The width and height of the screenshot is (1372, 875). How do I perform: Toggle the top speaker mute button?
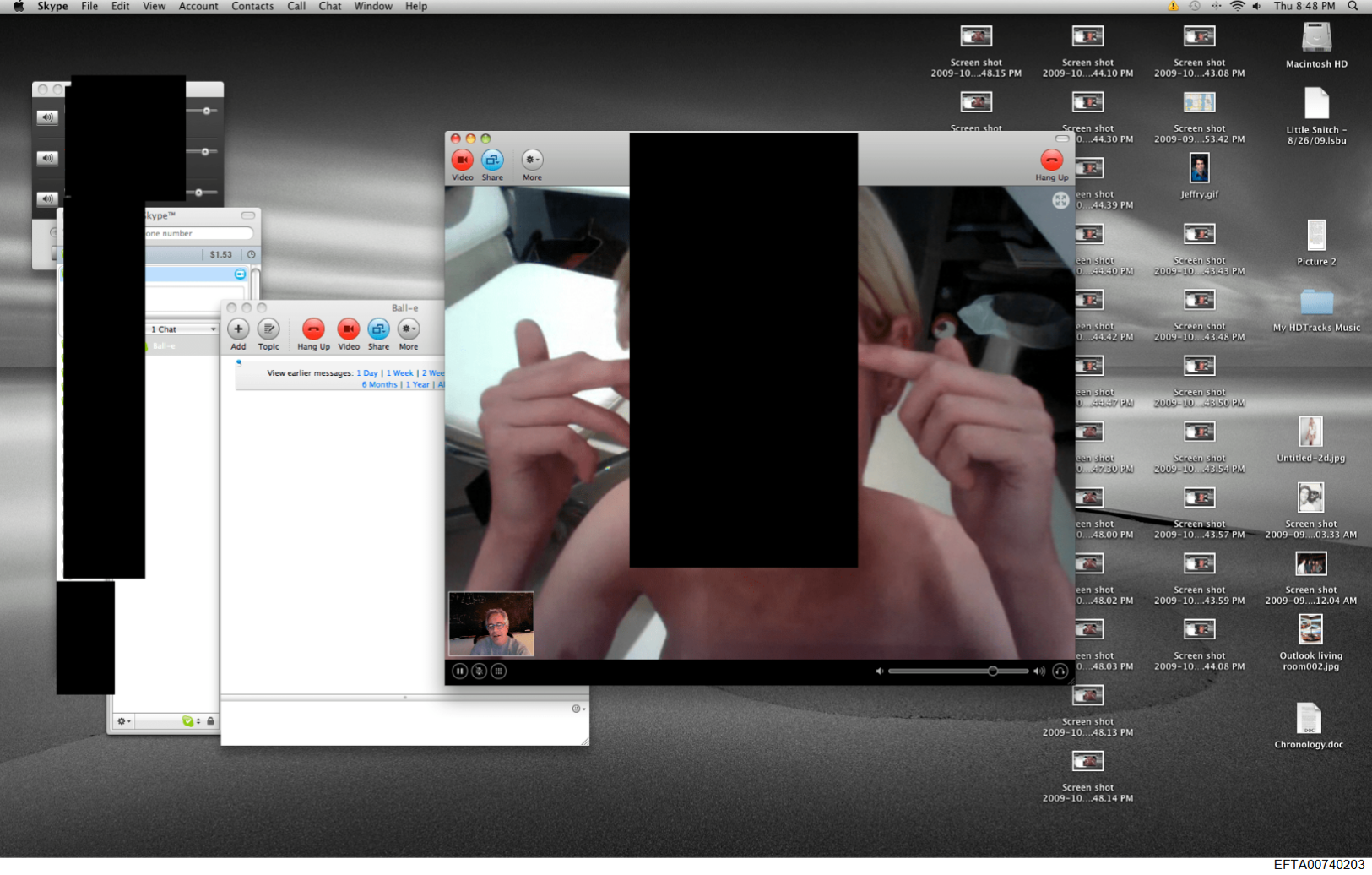pos(47,117)
